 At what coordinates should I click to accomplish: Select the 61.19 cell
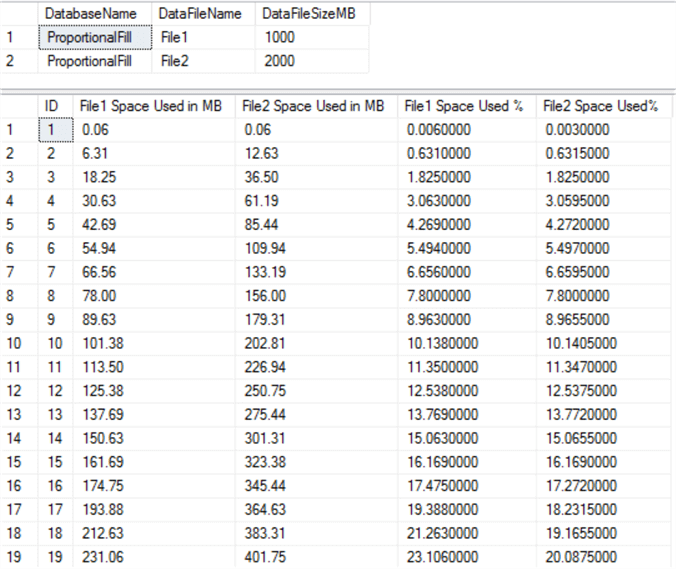click(316, 201)
